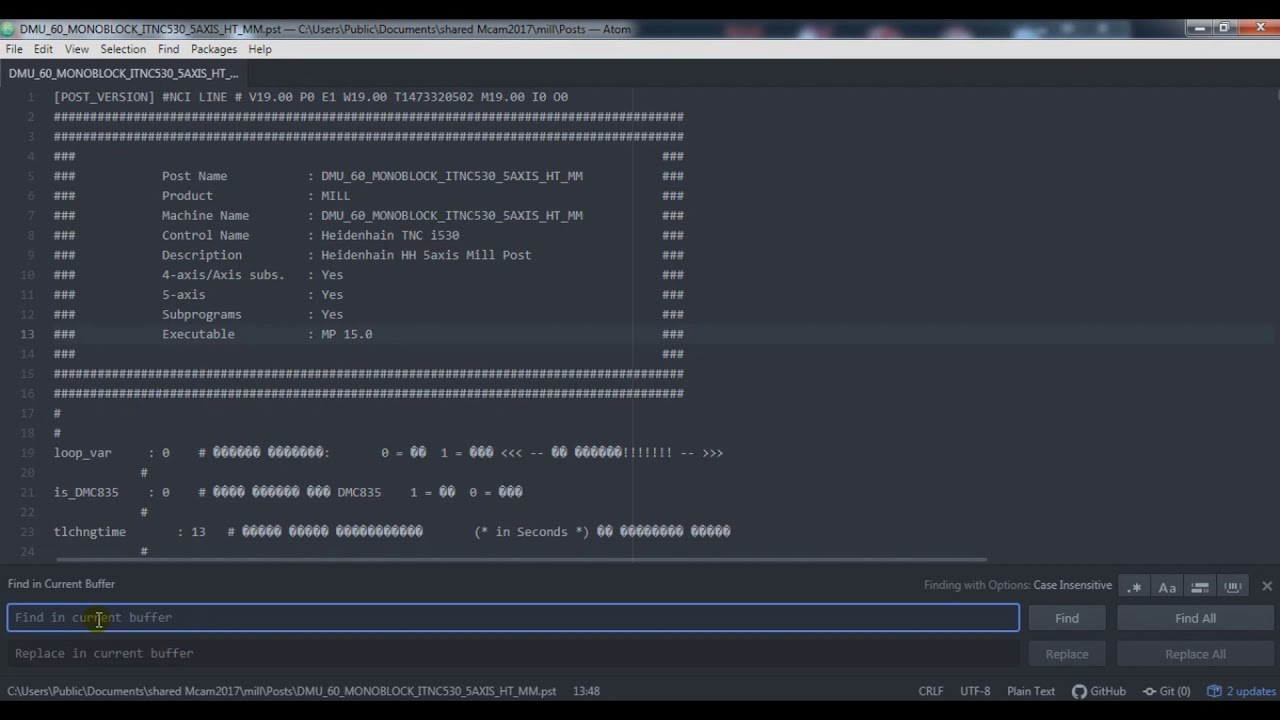This screenshot has height=720, width=1280.
Task: Click the '[POST_VERSION]' text on line 1
Action: click(x=104, y=97)
